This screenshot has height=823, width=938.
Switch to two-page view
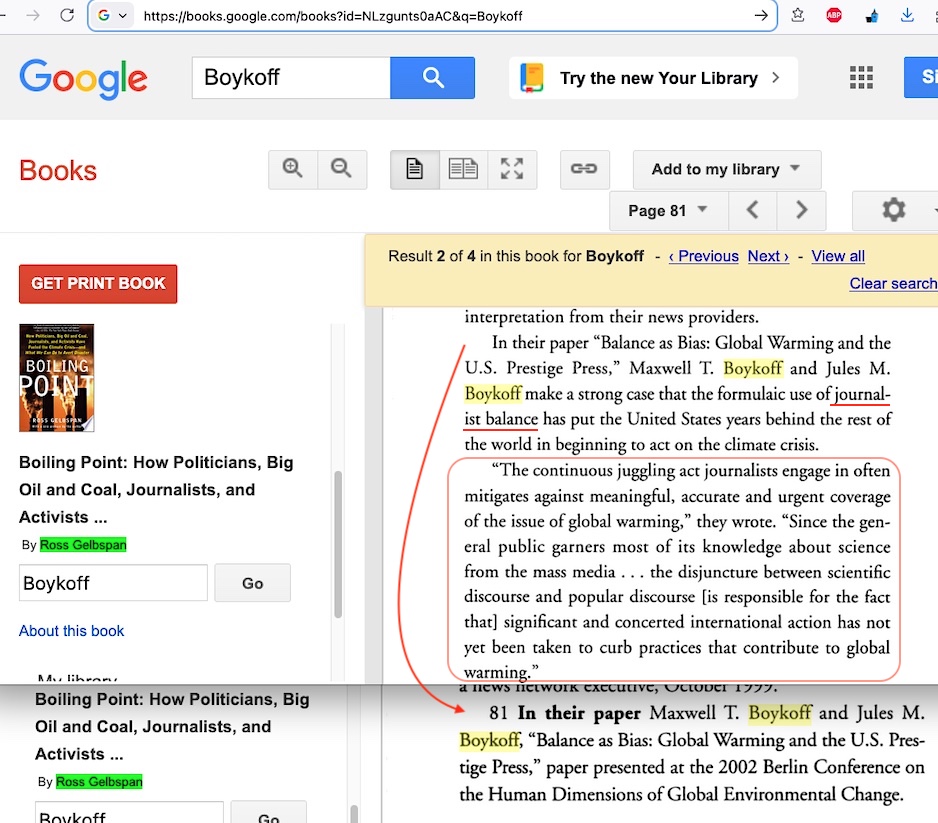pos(463,170)
